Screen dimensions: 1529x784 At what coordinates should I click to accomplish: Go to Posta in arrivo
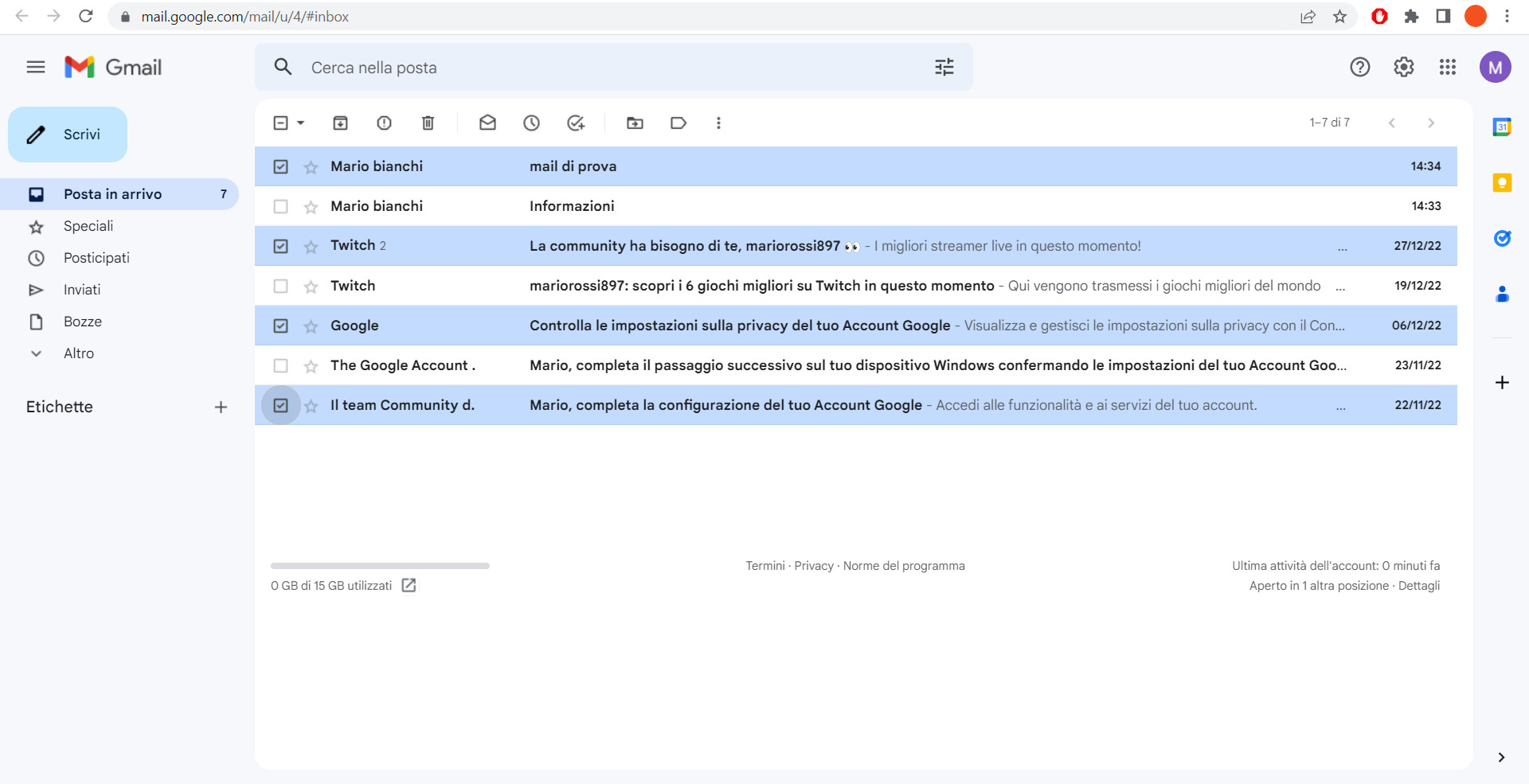pos(112,193)
